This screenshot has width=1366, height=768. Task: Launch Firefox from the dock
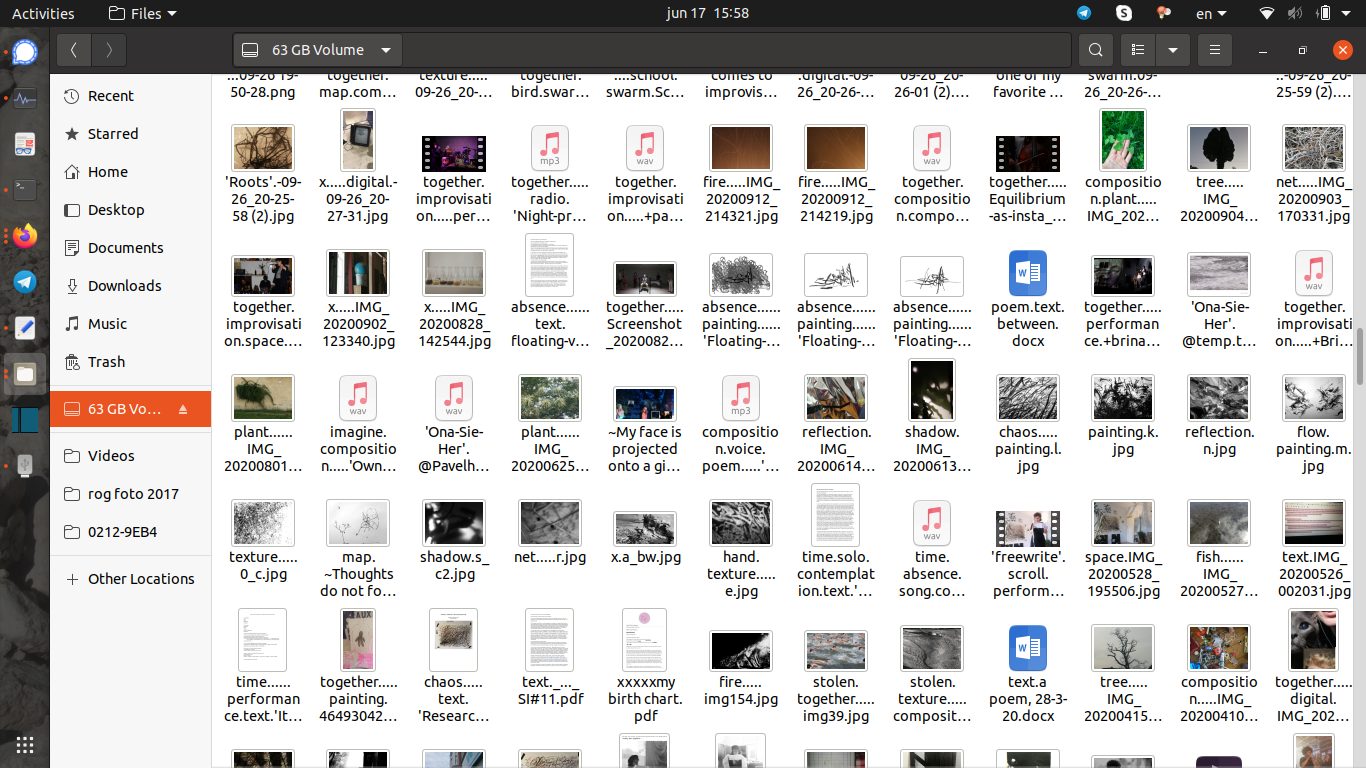(25, 236)
